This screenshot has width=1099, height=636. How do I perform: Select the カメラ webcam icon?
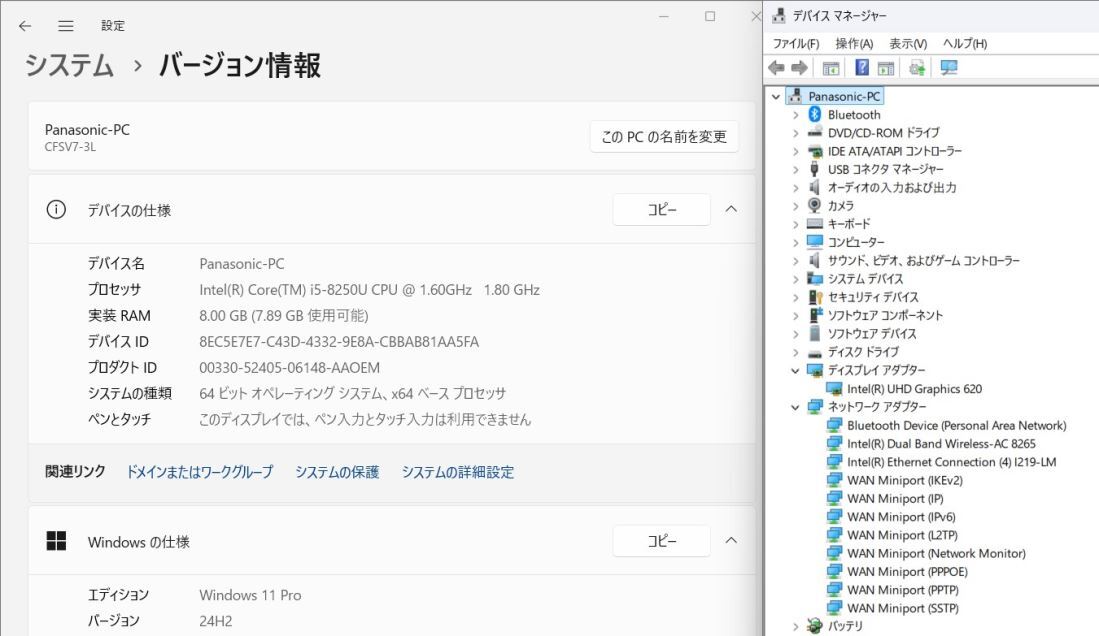tap(814, 205)
